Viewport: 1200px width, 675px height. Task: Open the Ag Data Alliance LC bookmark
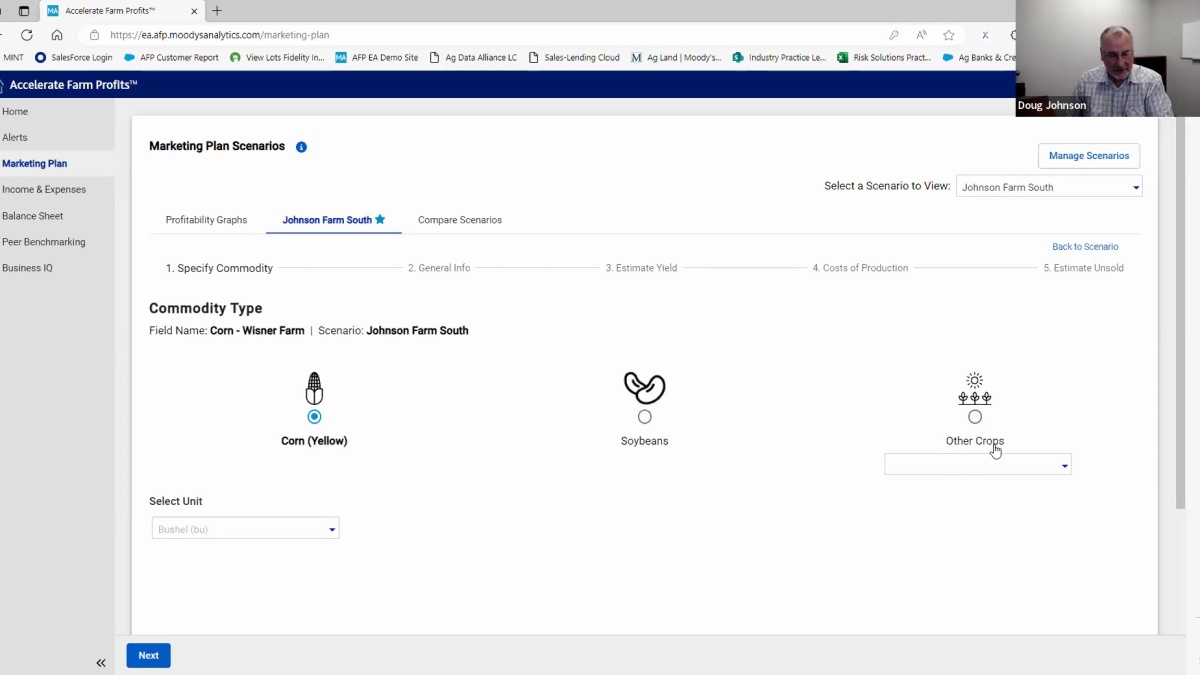[473, 57]
